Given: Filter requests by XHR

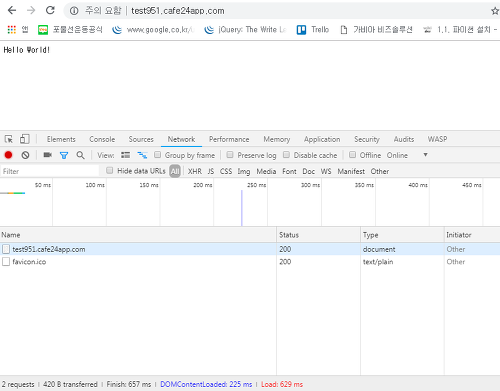Looking at the screenshot, I should coord(195,171).
